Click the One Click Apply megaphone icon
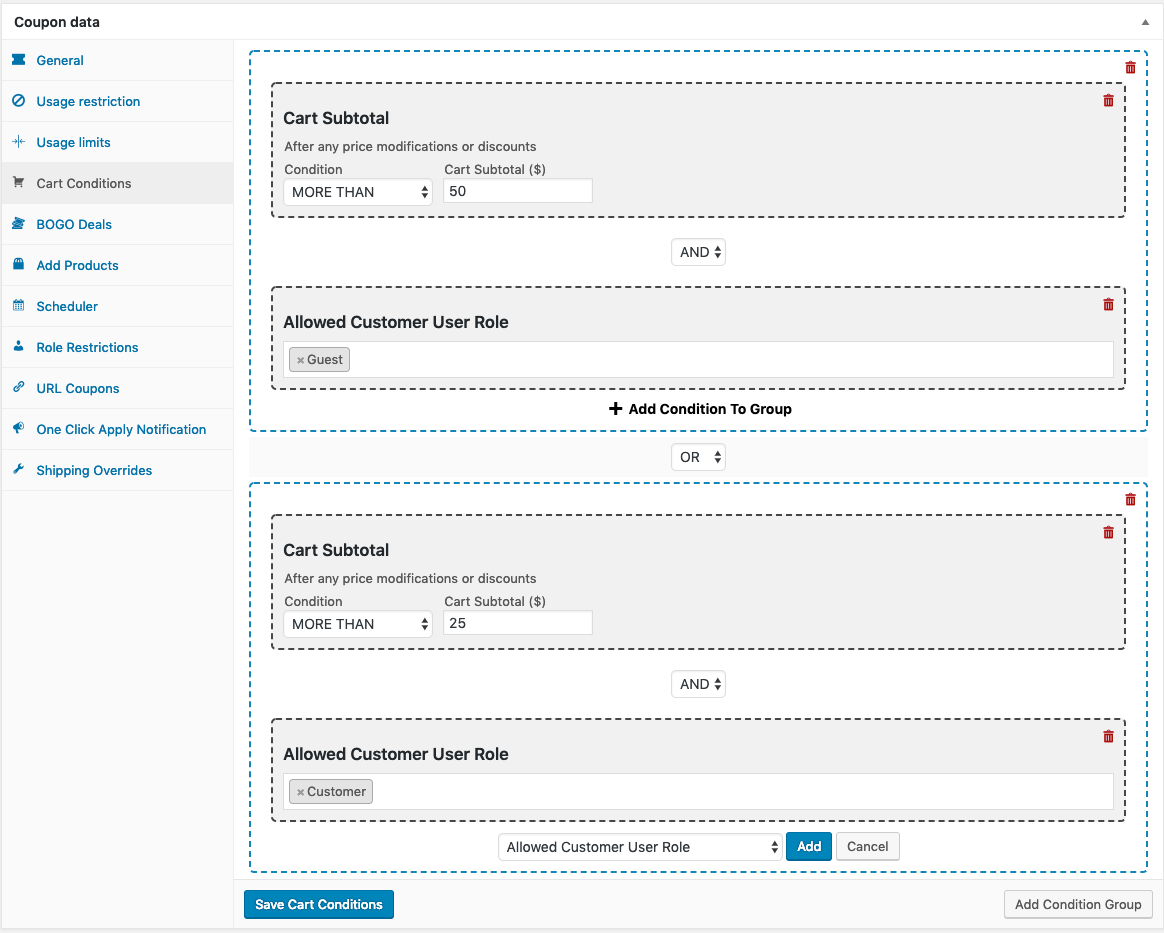Image resolution: width=1164 pixels, height=933 pixels. (19, 428)
